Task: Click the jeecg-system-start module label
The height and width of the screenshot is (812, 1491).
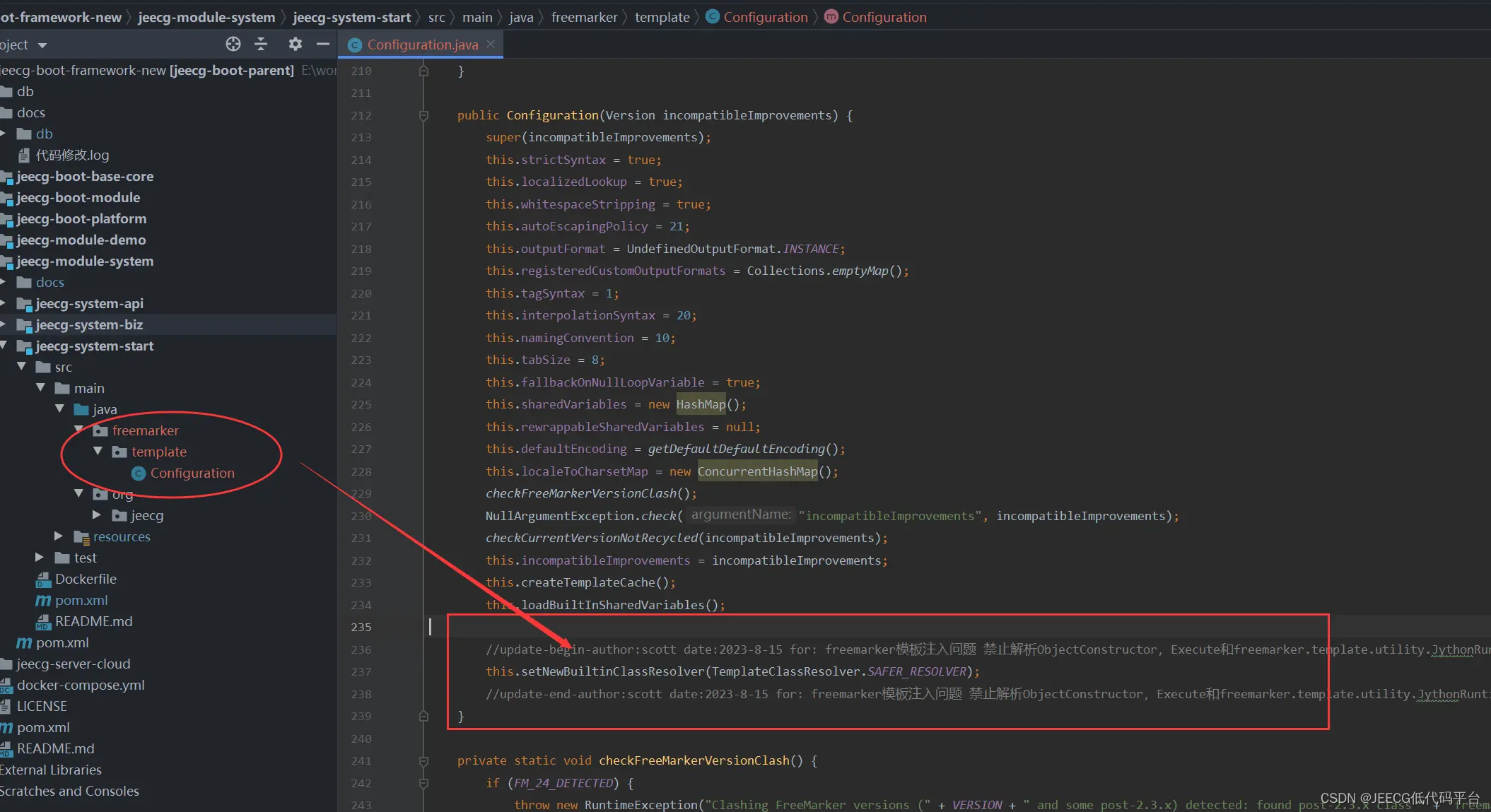Action: [x=93, y=345]
